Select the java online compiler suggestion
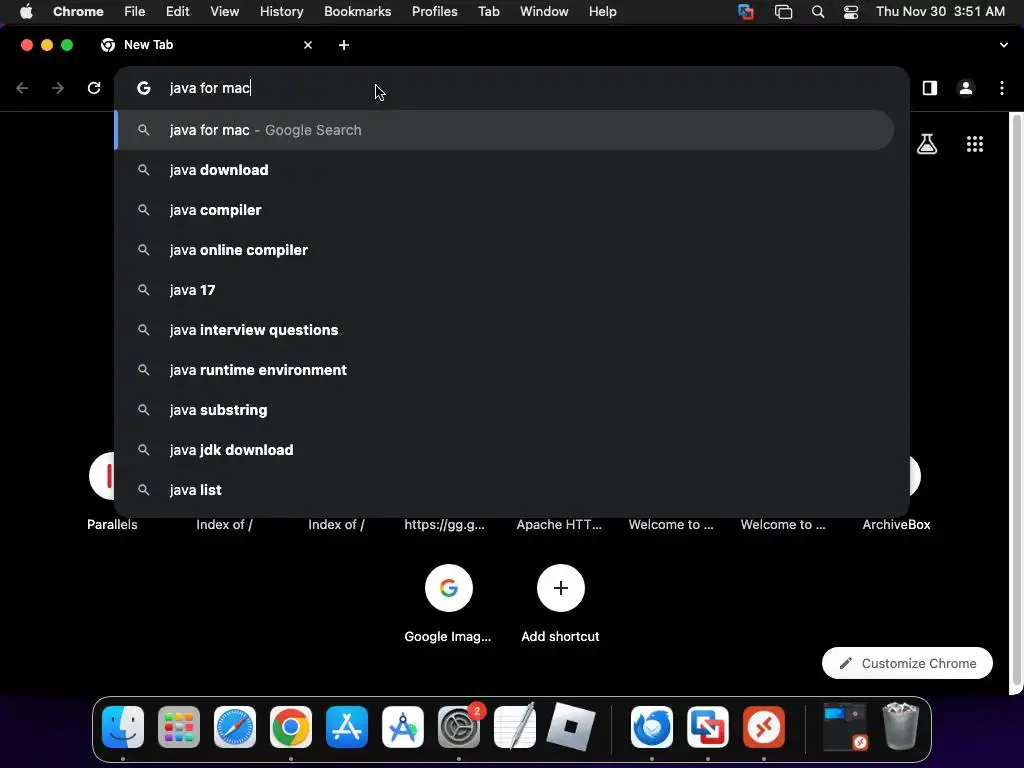The height and width of the screenshot is (768, 1024). (504, 250)
